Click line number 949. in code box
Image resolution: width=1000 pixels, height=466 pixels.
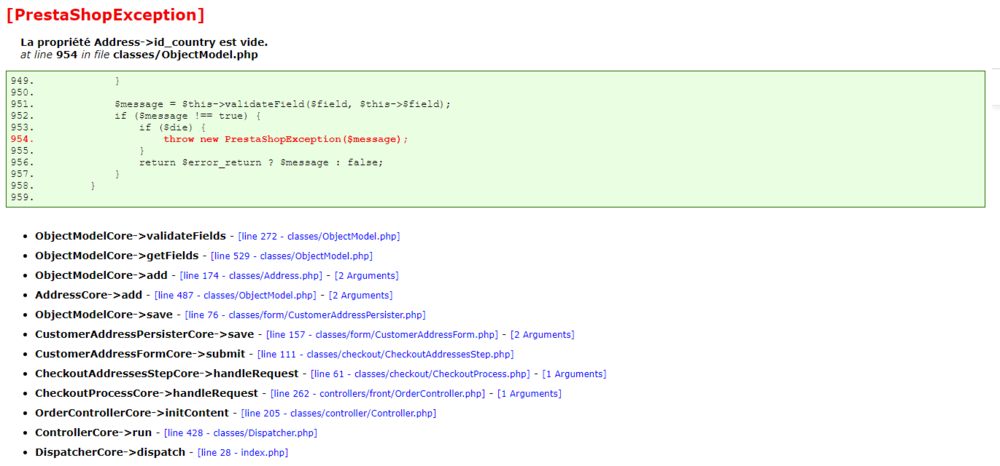coord(22,80)
